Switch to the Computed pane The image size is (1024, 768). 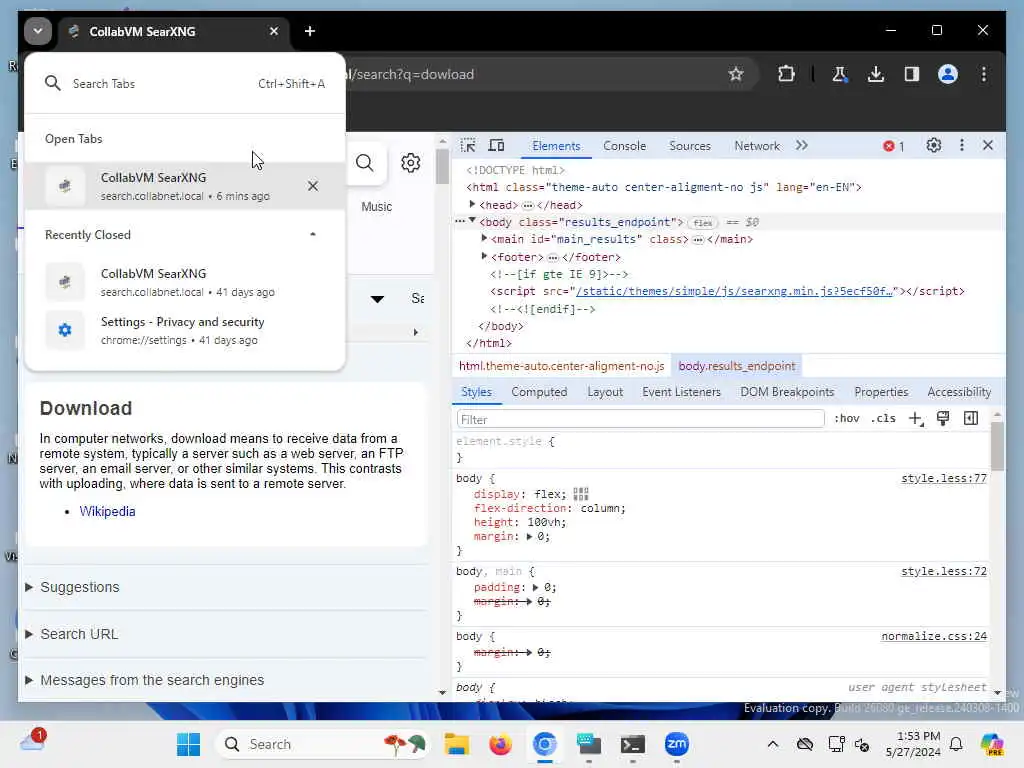pos(539,392)
